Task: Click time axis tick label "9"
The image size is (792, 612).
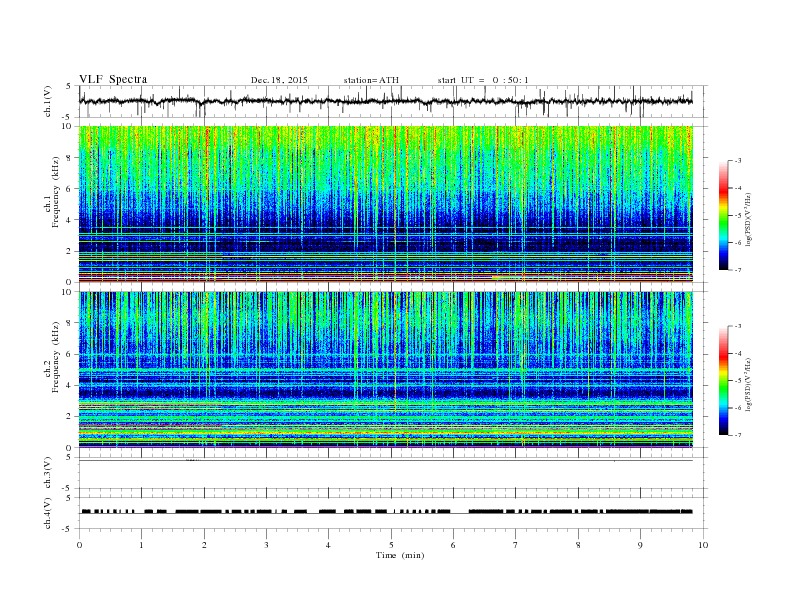Action: pyautogui.click(x=640, y=545)
